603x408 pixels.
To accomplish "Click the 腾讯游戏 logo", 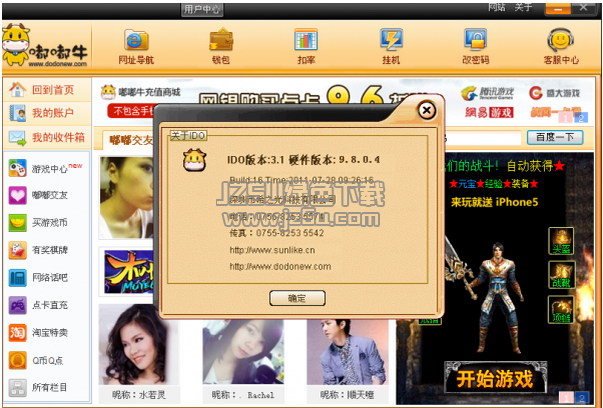I will tap(487, 93).
